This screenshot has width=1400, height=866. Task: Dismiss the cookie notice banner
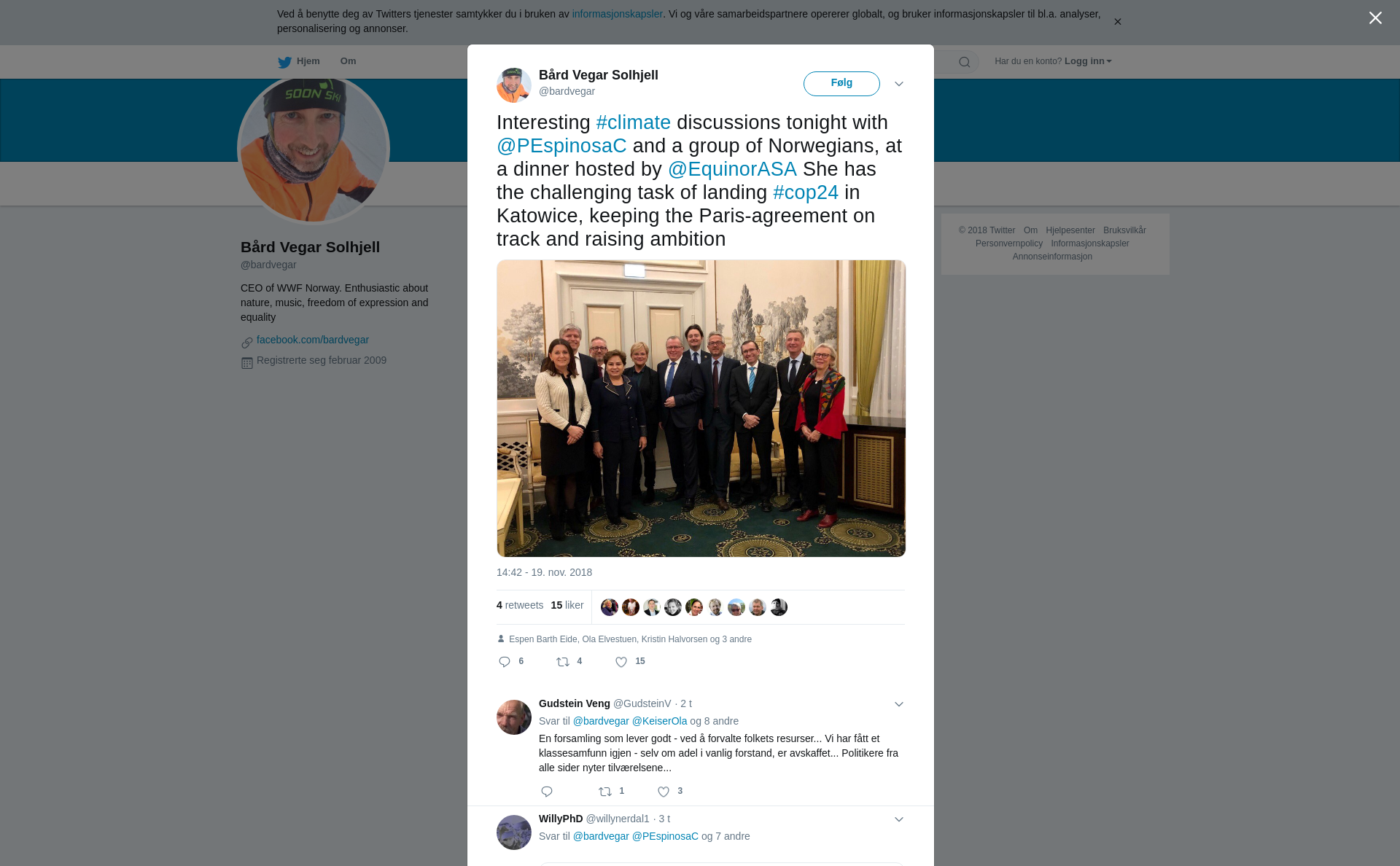pyautogui.click(x=1117, y=22)
